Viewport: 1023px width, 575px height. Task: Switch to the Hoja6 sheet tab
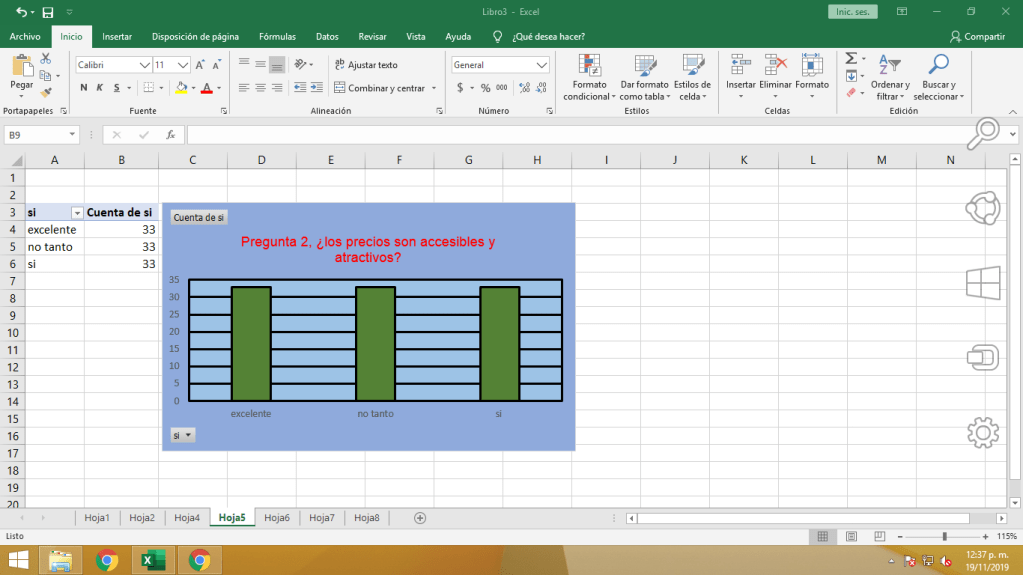pos(276,518)
